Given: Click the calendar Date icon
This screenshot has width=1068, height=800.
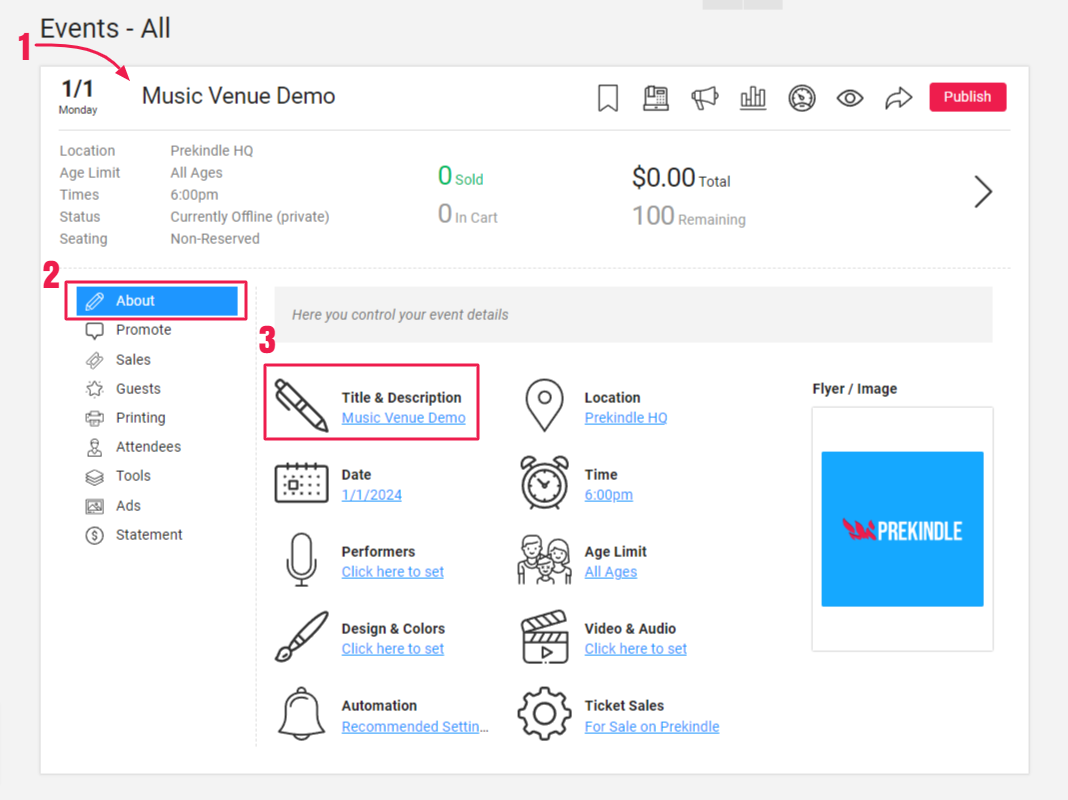Looking at the screenshot, I should [301, 482].
